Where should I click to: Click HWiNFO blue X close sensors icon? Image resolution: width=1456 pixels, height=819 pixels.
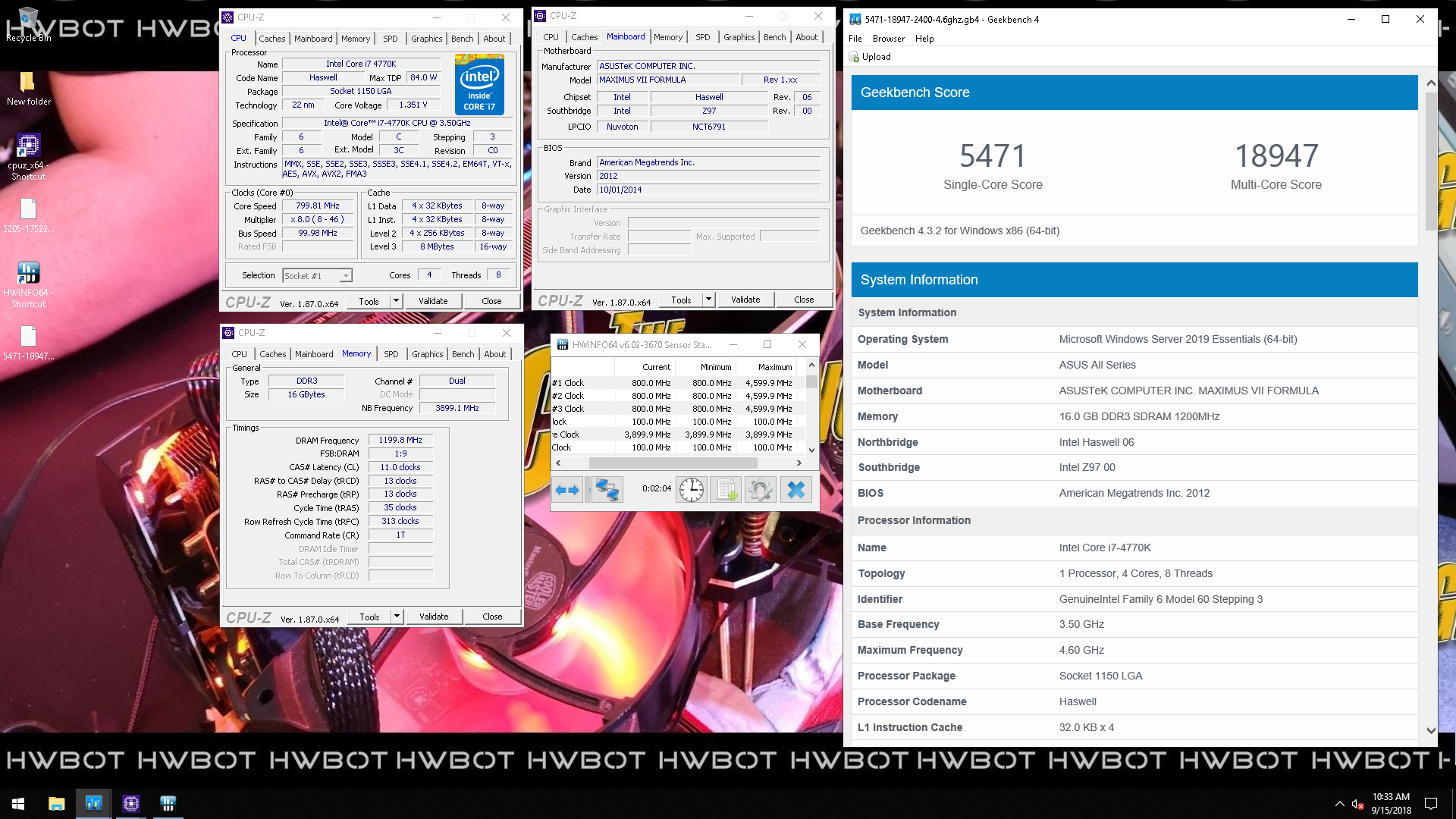pos(795,490)
